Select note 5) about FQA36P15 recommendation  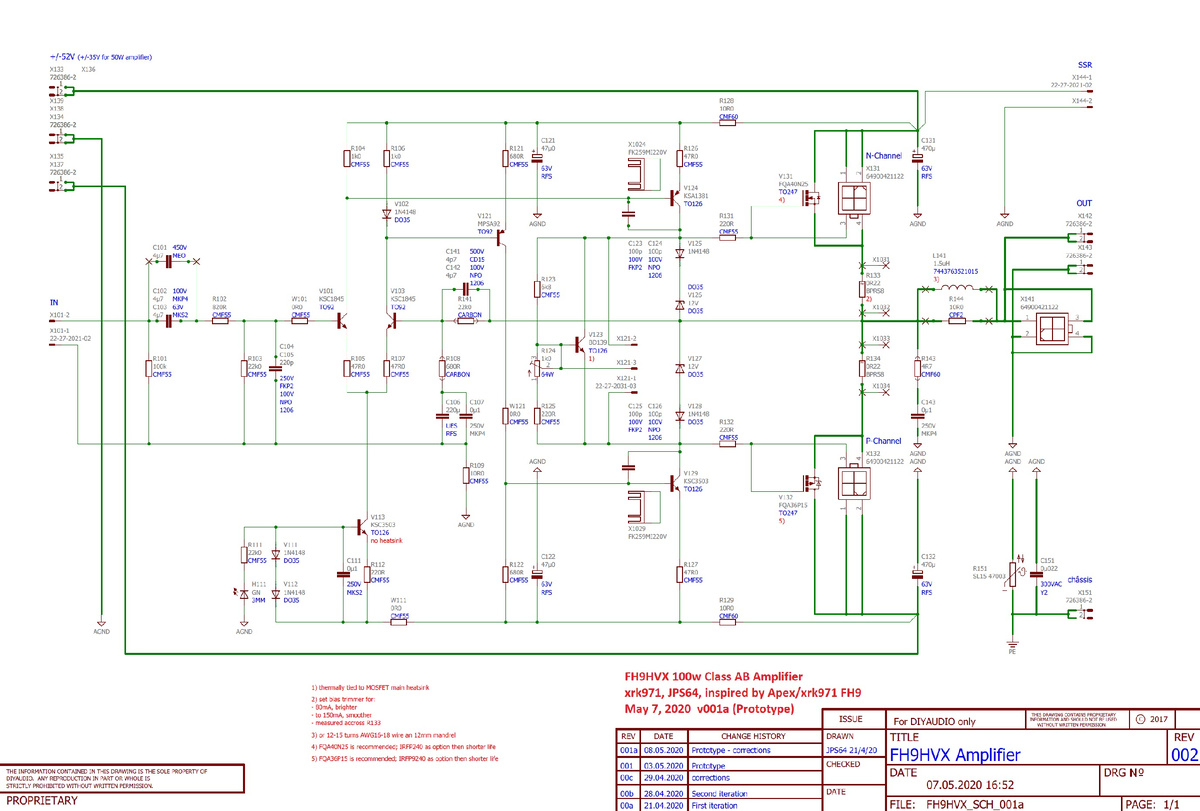tap(404, 759)
